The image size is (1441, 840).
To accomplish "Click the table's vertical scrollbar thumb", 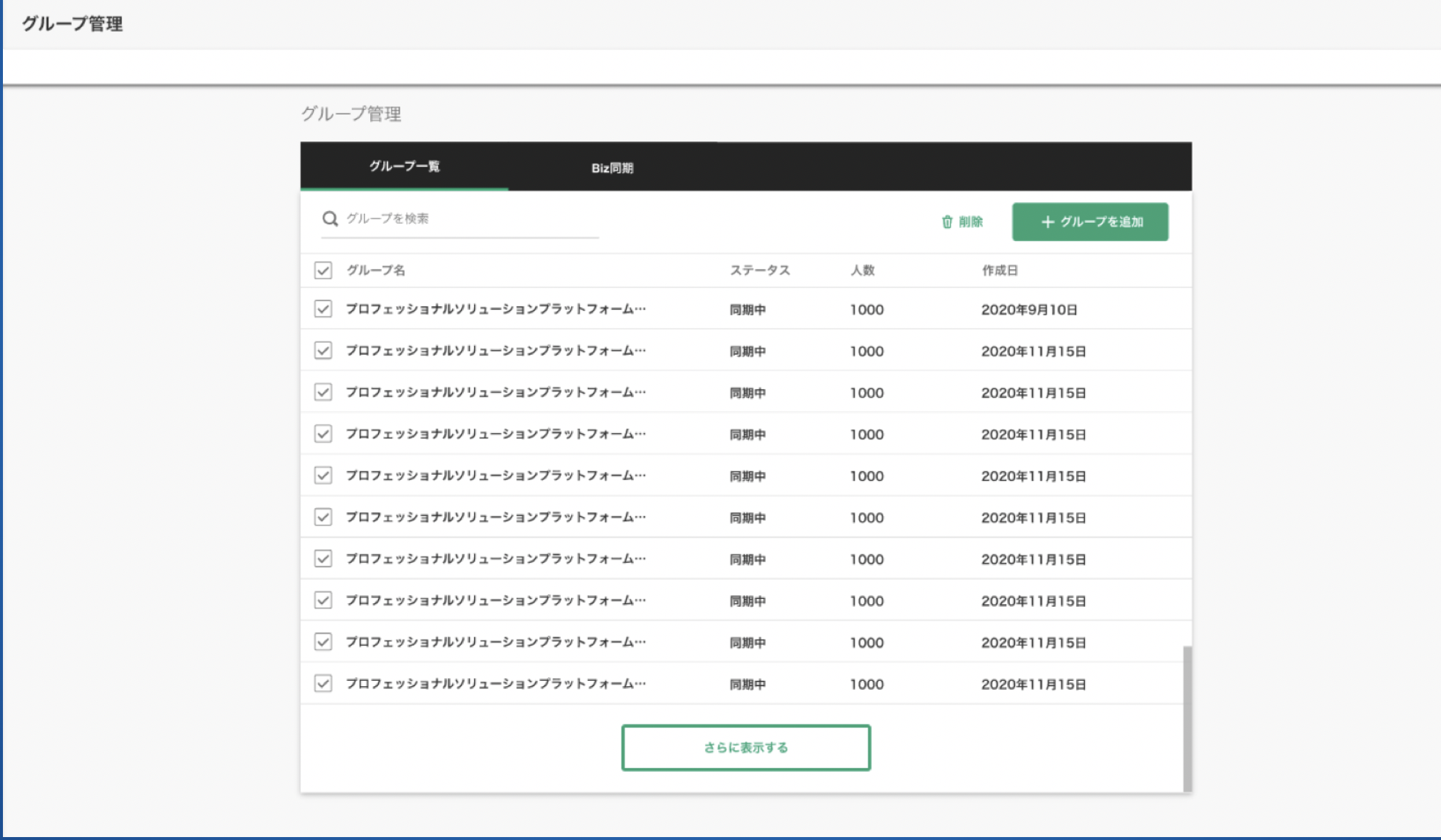I will (x=1187, y=718).
